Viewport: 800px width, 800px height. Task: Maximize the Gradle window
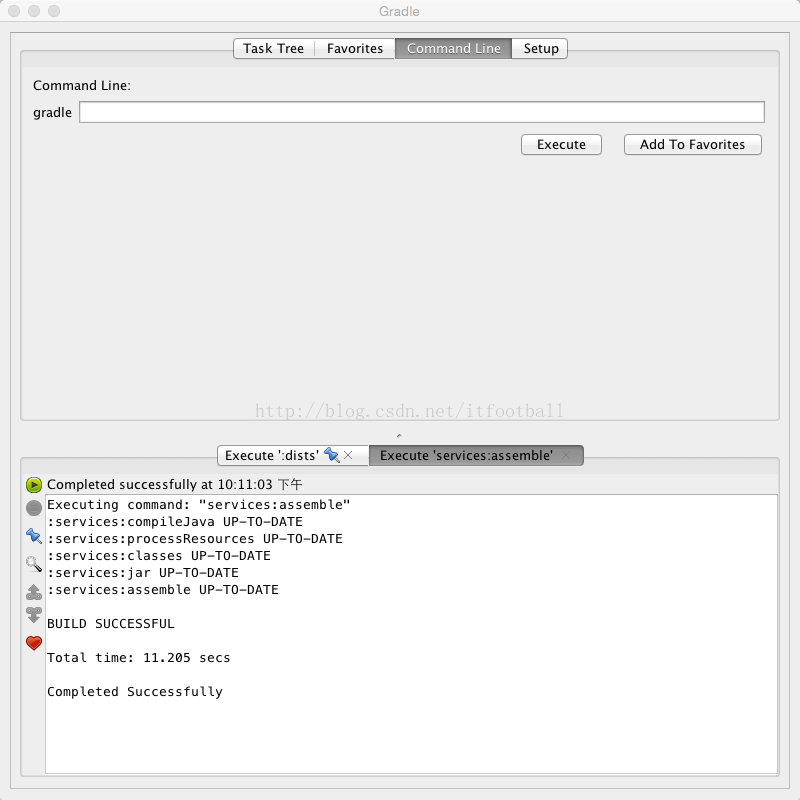[x=54, y=11]
